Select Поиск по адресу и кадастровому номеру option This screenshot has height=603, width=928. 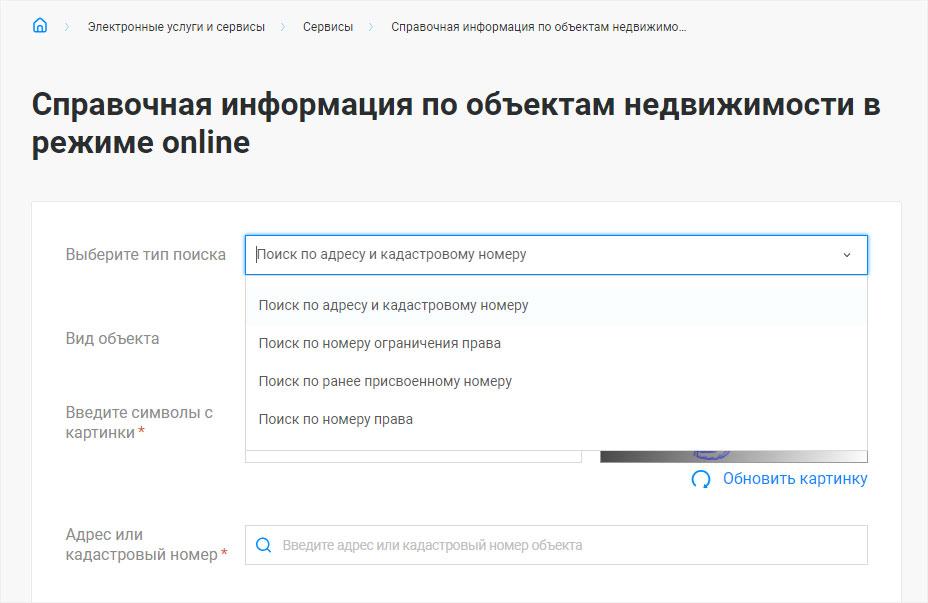[x=393, y=305]
